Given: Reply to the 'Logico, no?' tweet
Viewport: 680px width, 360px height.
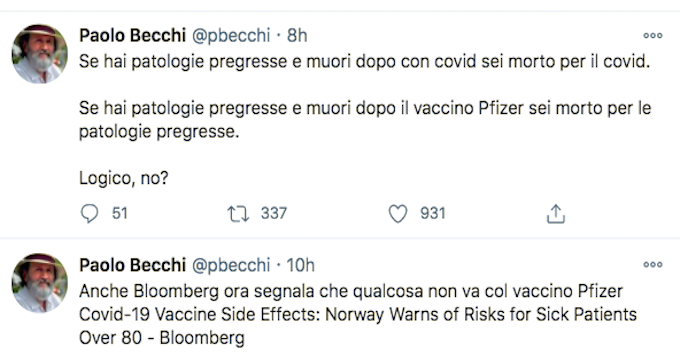Looking at the screenshot, I should coord(90,214).
